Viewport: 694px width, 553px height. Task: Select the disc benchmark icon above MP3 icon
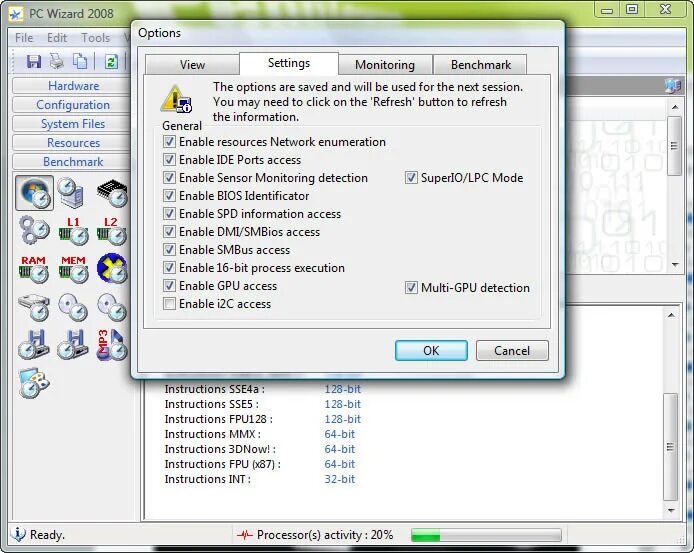point(112,307)
